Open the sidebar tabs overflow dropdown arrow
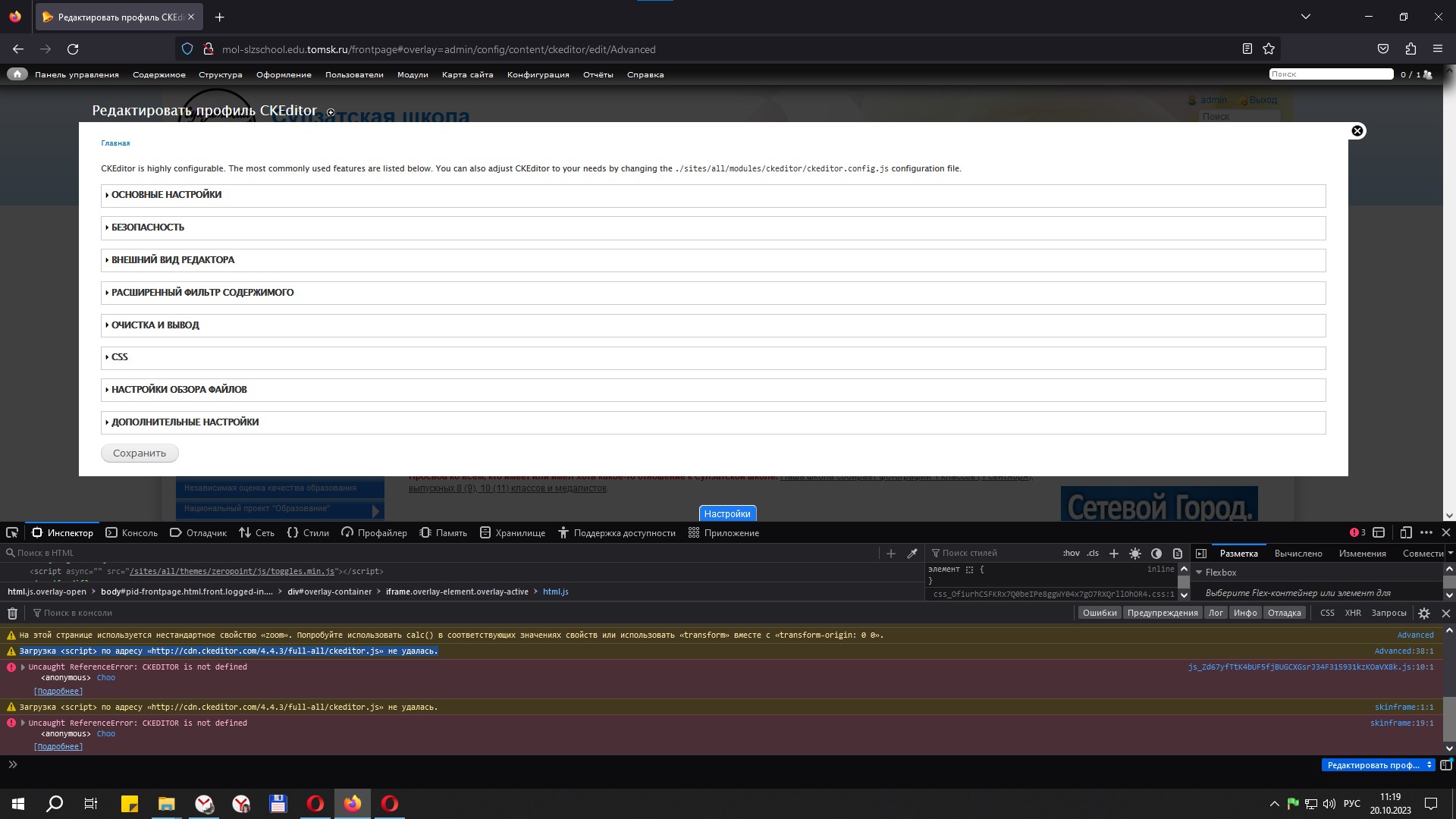This screenshot has height=819, width=1456. tap(1450, 554)
